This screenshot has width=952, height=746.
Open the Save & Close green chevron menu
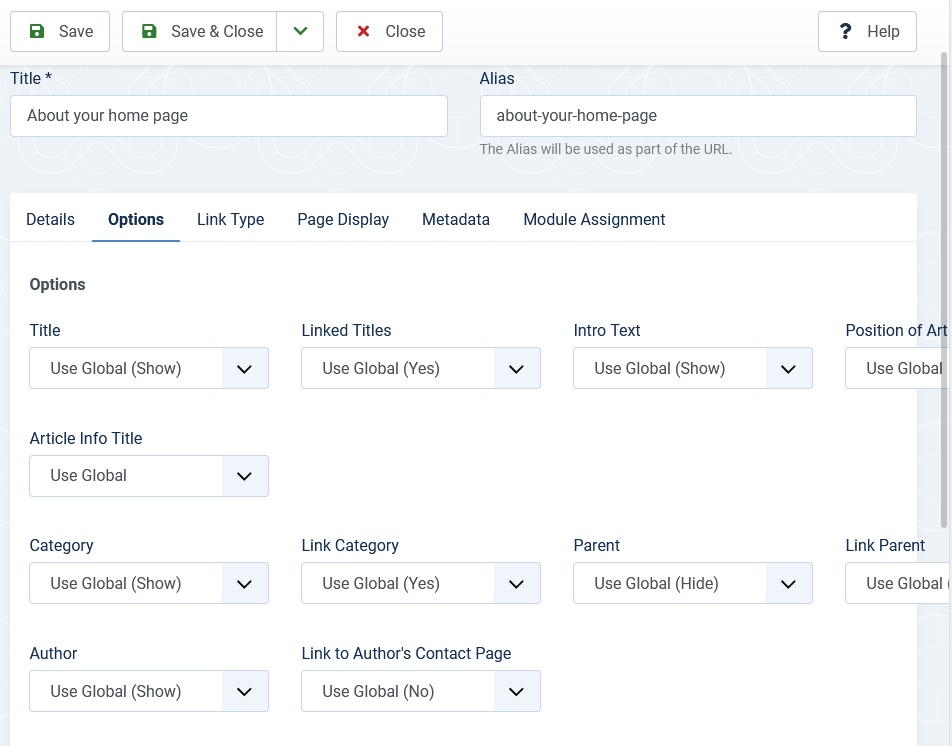(x=300, y=31)
